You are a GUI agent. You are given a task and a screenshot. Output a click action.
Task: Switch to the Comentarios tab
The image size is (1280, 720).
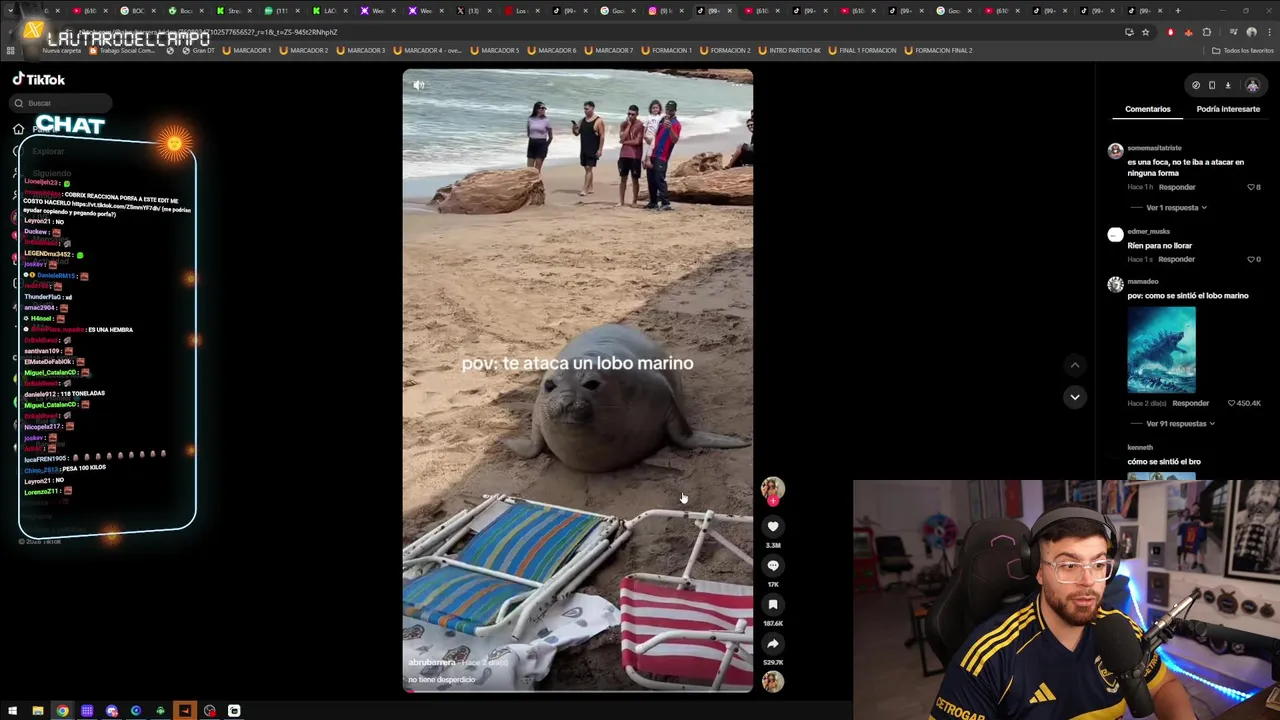click(1147, 109)
